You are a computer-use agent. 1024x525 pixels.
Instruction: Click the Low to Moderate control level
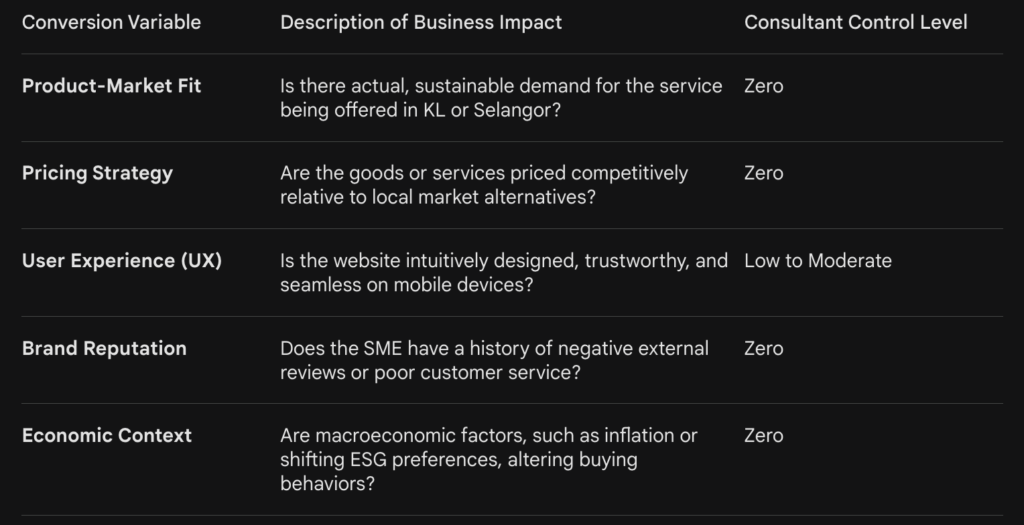point(817,261)
